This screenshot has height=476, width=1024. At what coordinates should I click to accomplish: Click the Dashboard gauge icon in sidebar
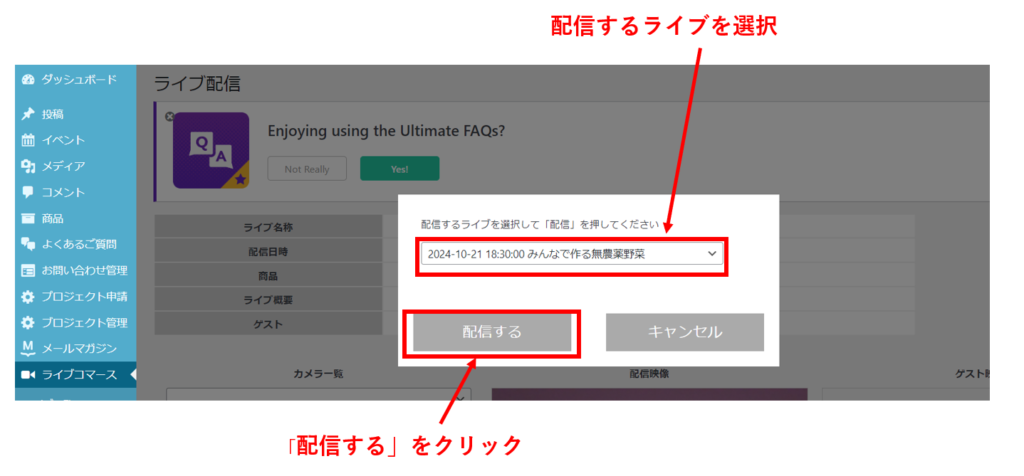click(x=28, y=80)
